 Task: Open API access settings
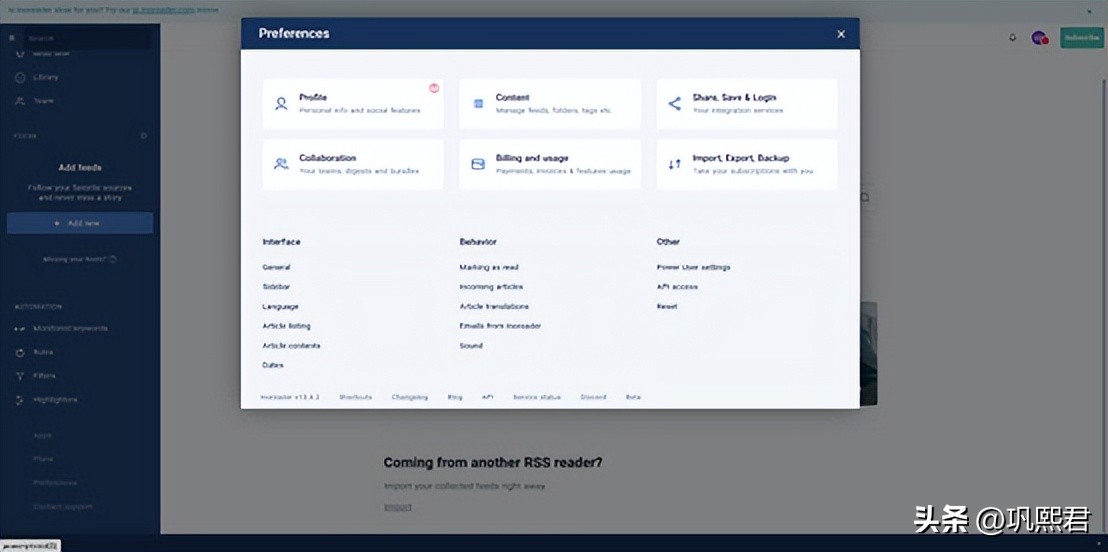[x=677, y=287]
